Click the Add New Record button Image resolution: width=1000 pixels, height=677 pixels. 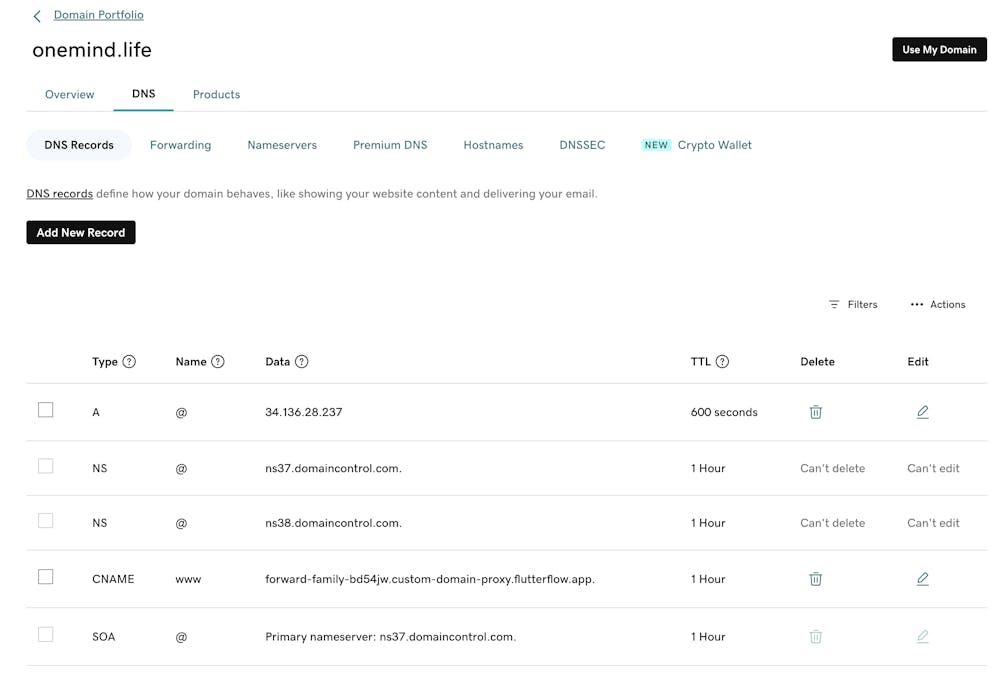pos(81,233)
